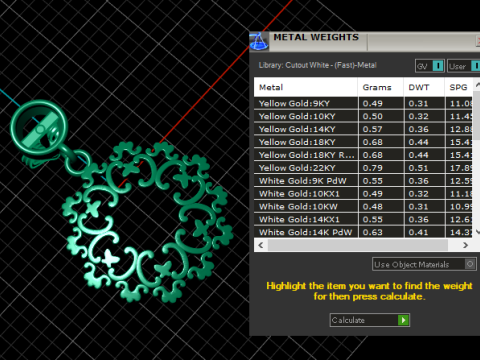Click the 0.36 DWT value for 14KY
The width and height of the screenshot is (480, 360).
[x=418, y=129]
